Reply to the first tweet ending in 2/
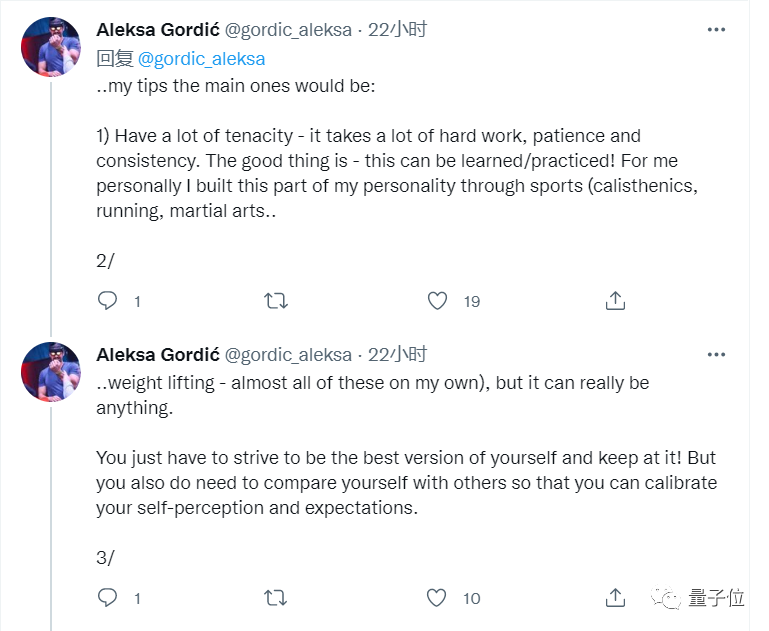The height and width of the screenshot is (631, 769). tap(108, 300)
